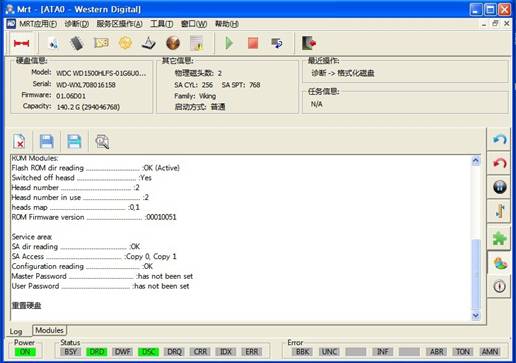The height and width of the screenshot is (363, 516).
Task: Click the TON error indicator
Action: point(463,352)
